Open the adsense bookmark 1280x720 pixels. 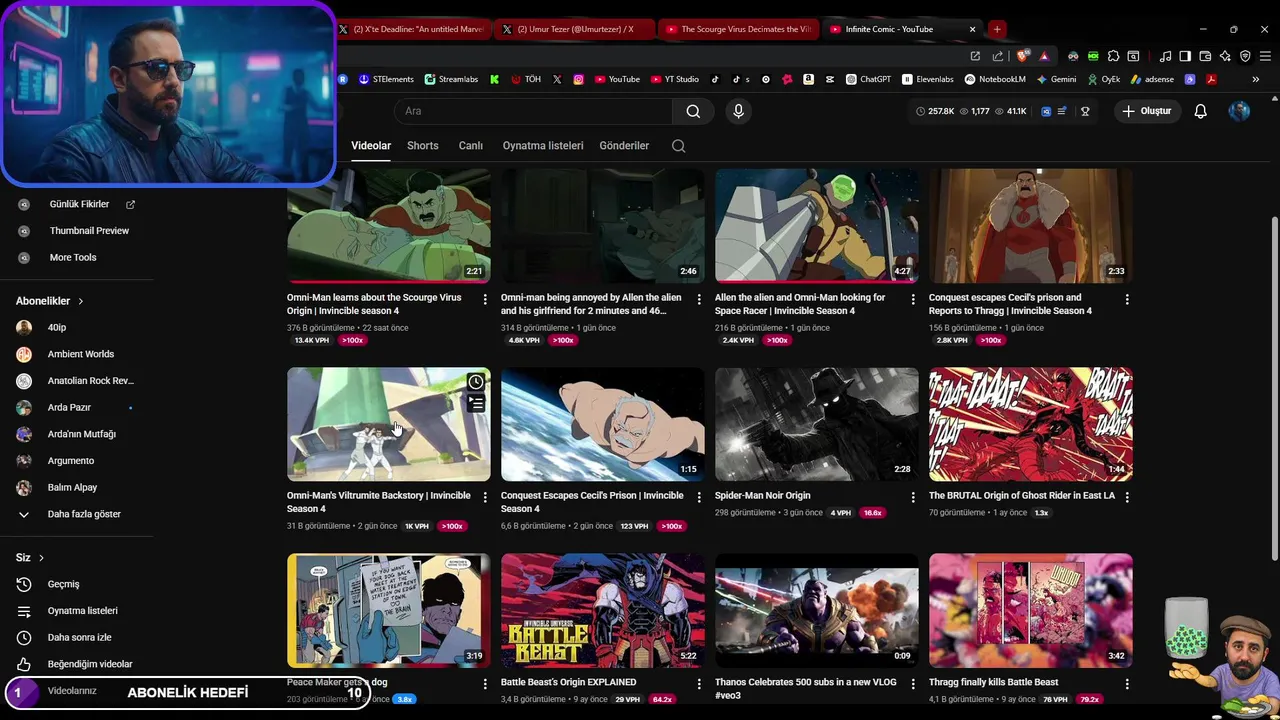click(x=1152, y=79)
